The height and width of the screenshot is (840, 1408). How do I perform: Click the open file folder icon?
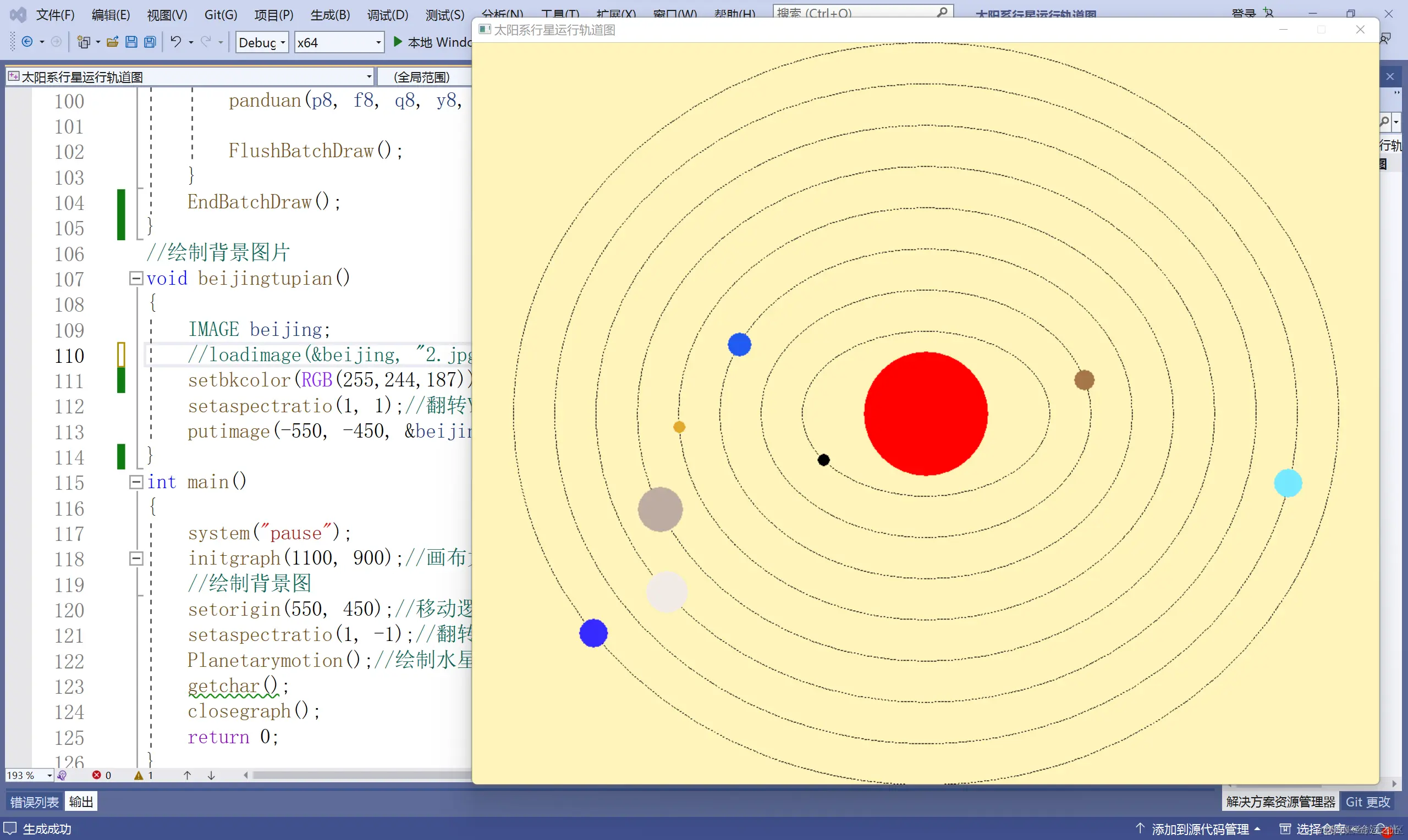(112, 42)
